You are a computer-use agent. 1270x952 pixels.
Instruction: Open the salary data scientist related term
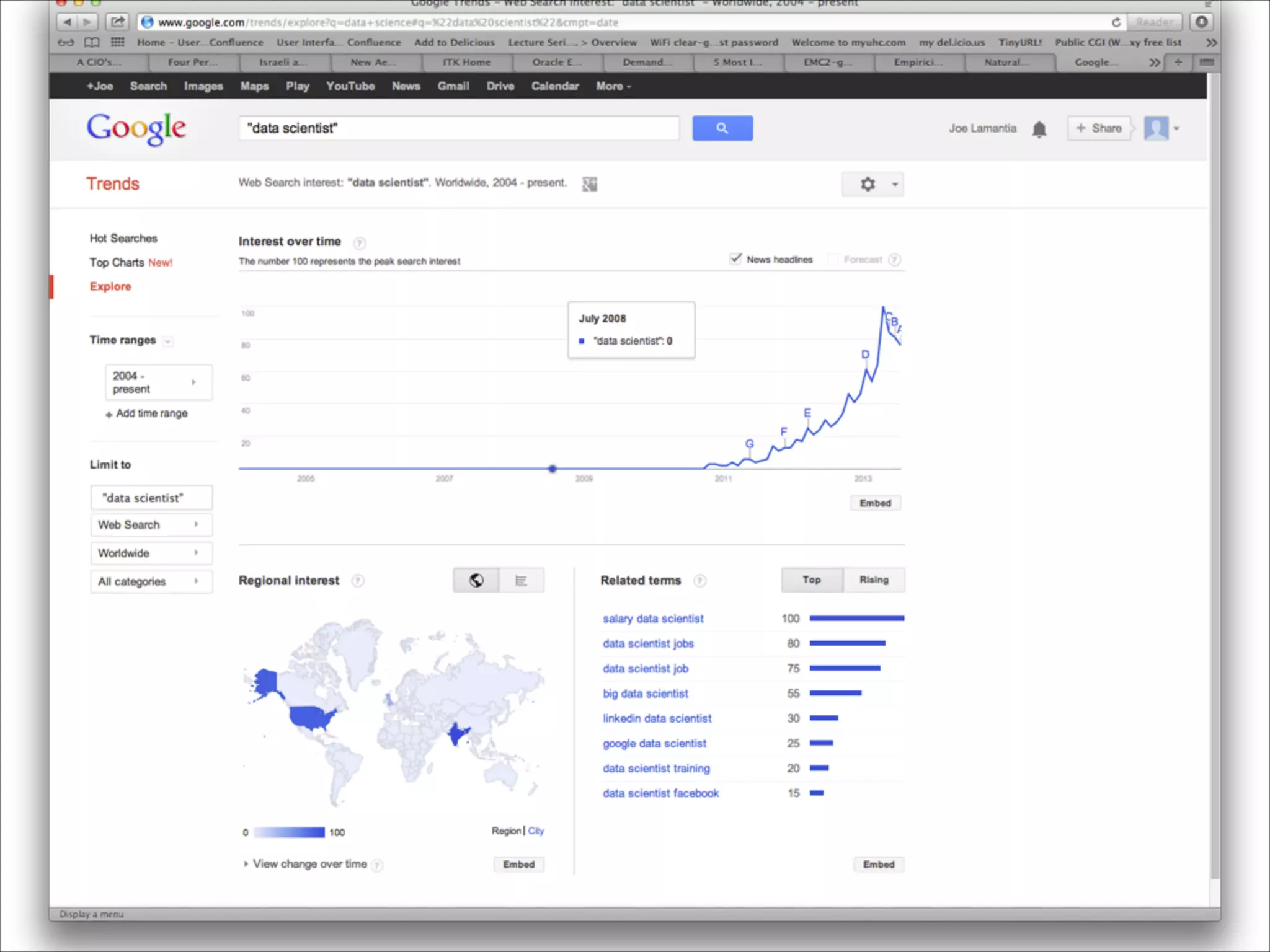653,619
